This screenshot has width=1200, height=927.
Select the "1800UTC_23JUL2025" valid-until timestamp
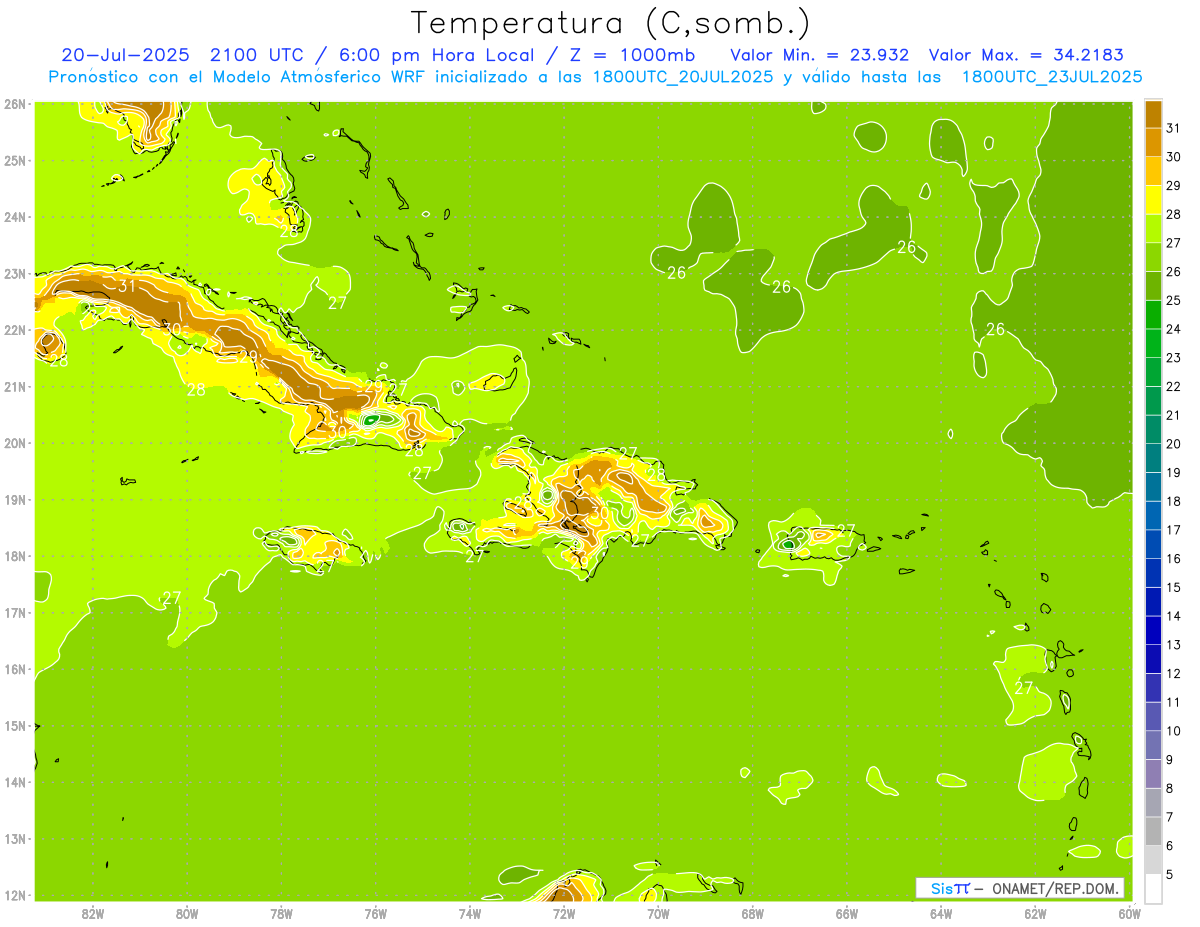(x=1052, y=76)
